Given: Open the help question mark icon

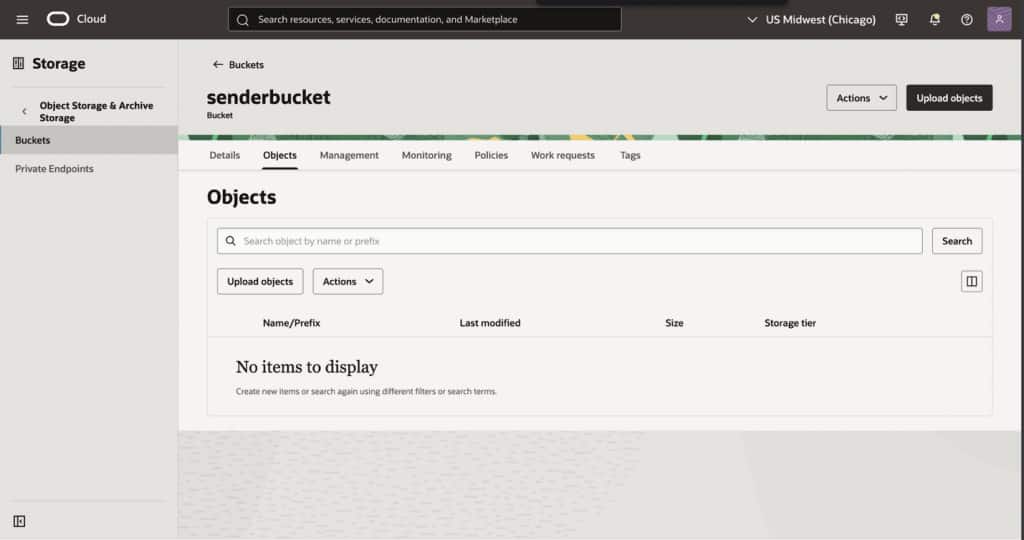Looking at the screenshot, I should click(967, 20).
